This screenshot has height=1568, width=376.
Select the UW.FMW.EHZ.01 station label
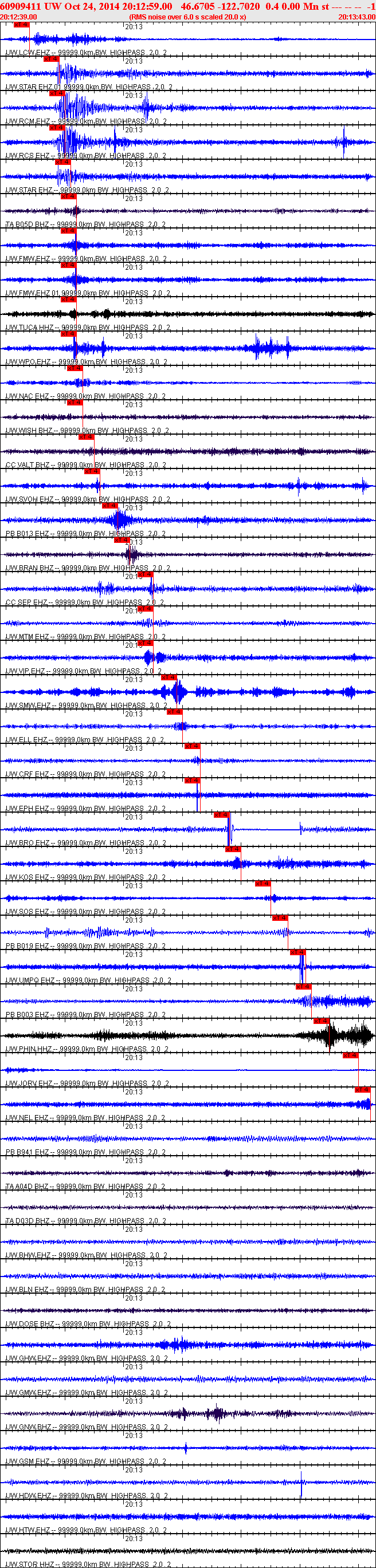point(88,293)
